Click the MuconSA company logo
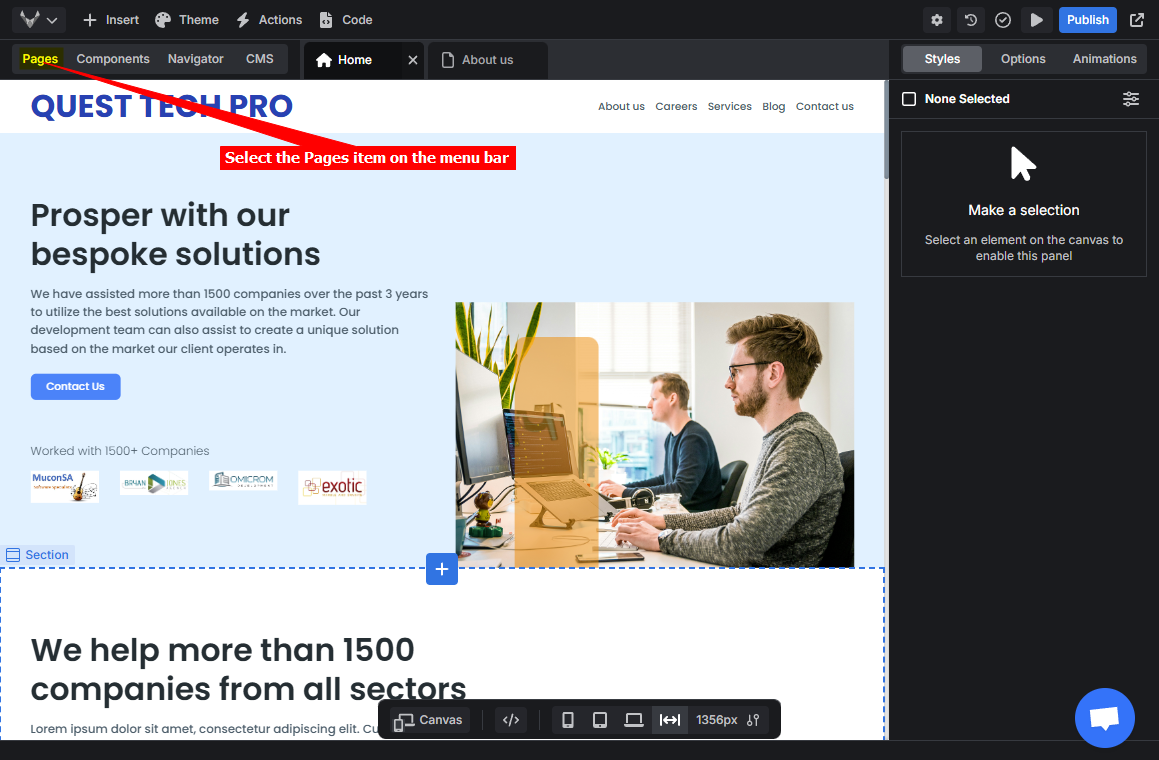1159x760 pixels. coord(65,486)
